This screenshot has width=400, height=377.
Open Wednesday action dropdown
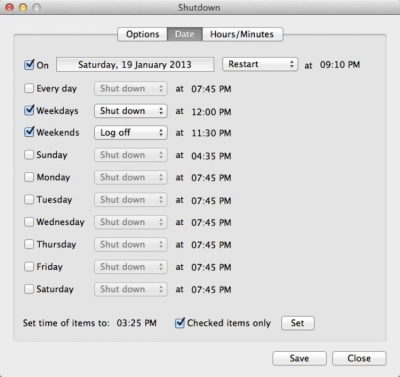tap(131, 222)
